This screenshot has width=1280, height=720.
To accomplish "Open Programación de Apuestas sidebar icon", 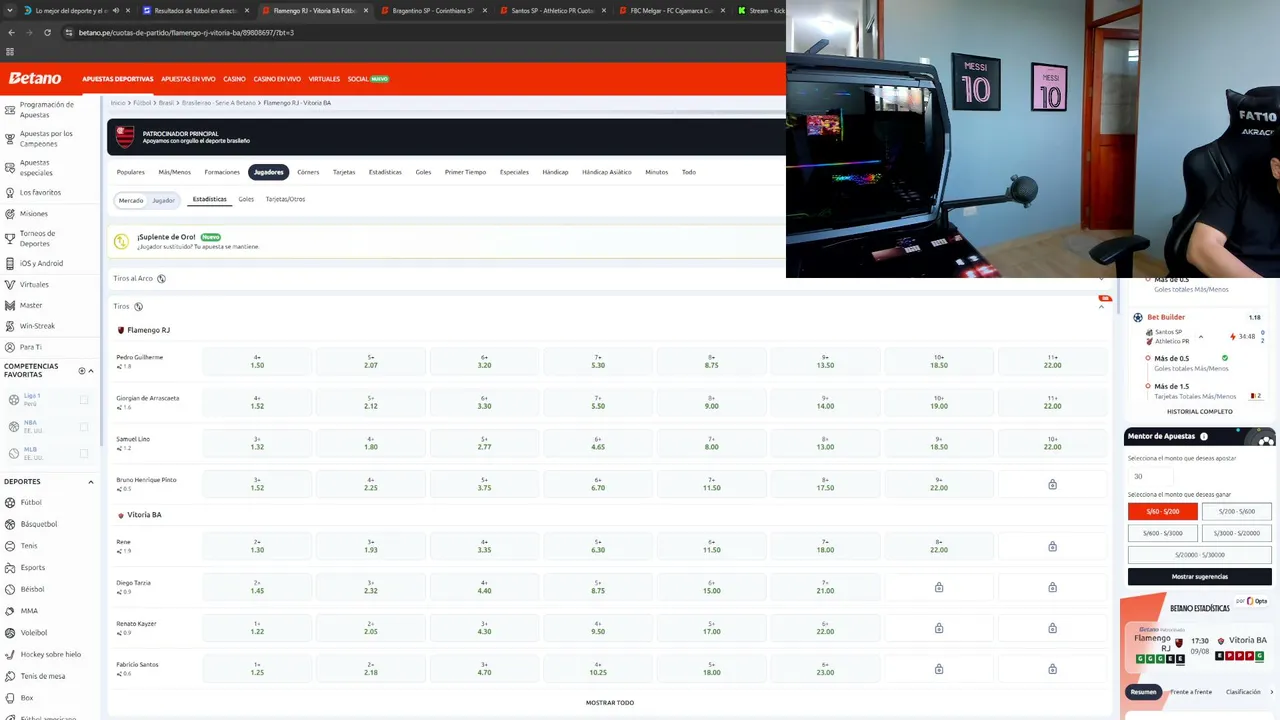I will click(x=9, y=109).
